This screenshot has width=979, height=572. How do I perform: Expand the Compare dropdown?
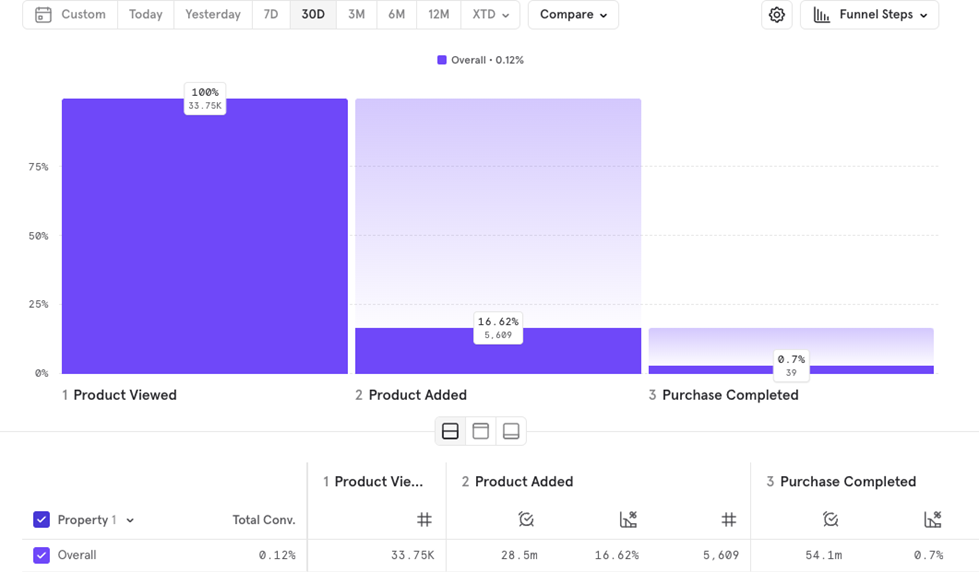point(573,15)
